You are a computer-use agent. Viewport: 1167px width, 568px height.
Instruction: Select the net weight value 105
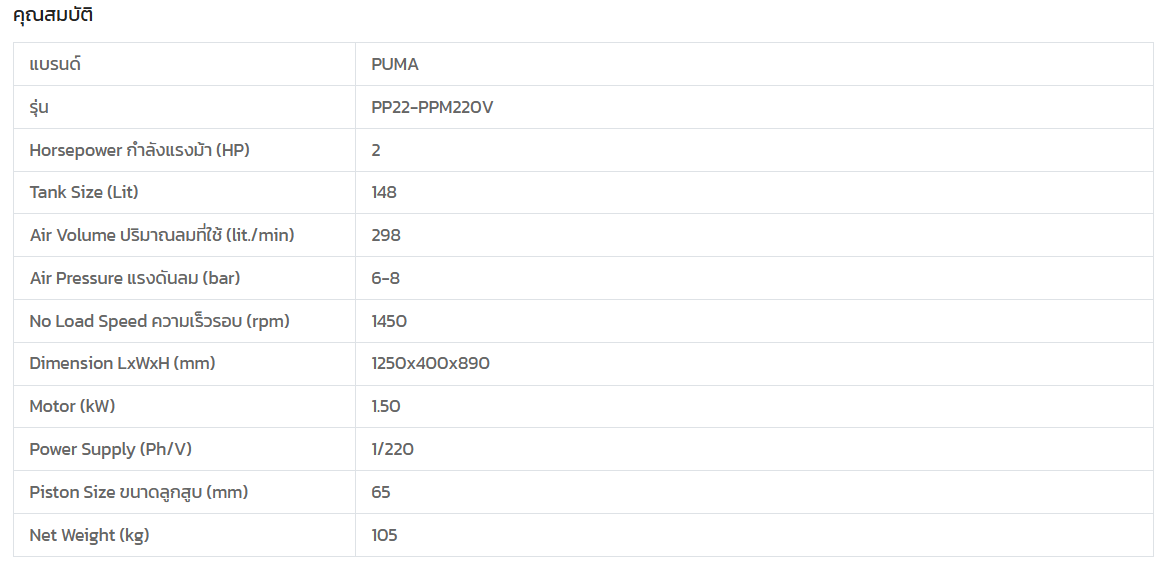point(384,535)
